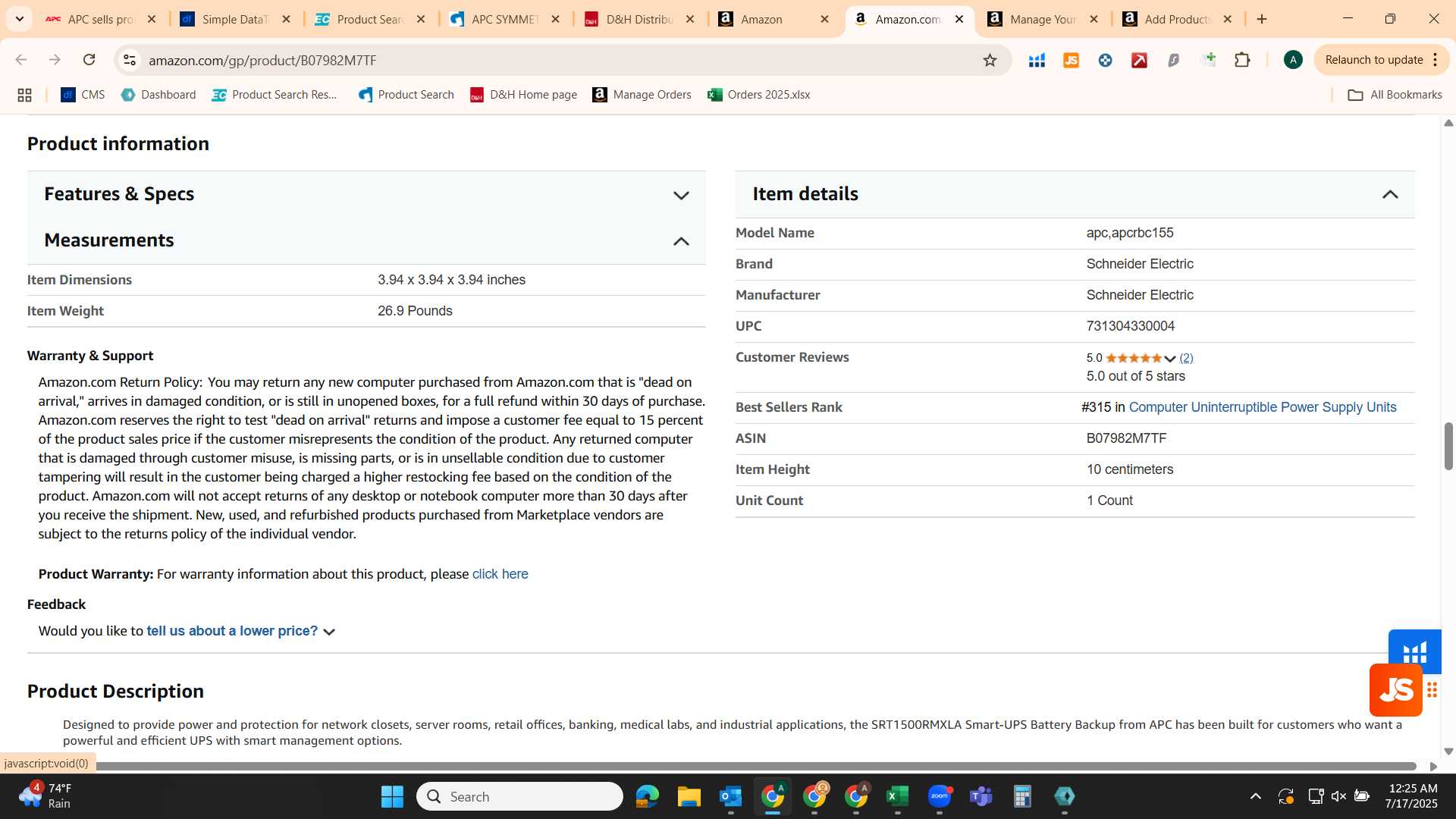Expand the customer reviews rating dropdown
This screenshot has width=1456, height=819.
[1170, 359]
